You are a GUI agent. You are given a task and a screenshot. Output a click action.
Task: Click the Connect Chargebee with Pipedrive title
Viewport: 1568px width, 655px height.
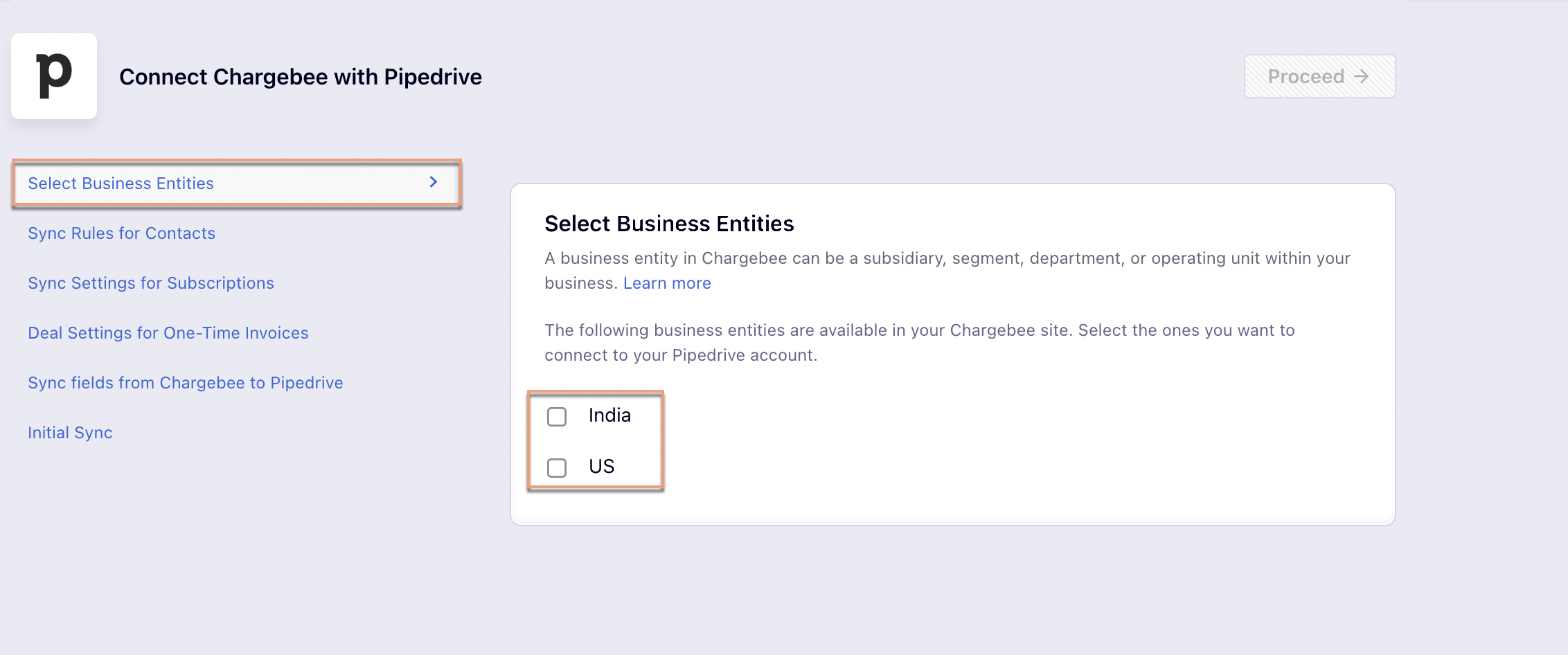pos(300,77)
